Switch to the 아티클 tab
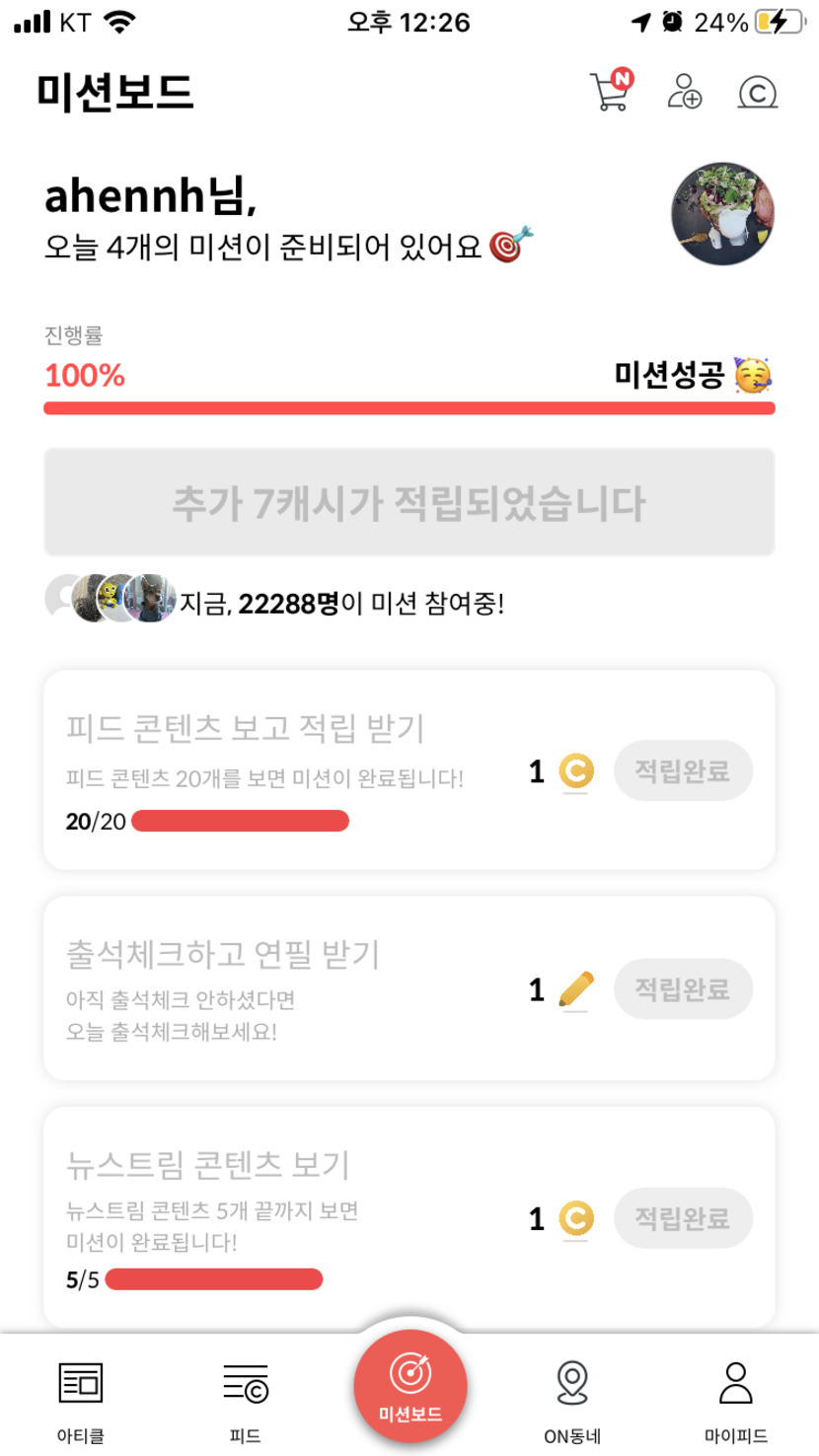The width and height of the screenshot is (819, 1456). (81, 1399)
